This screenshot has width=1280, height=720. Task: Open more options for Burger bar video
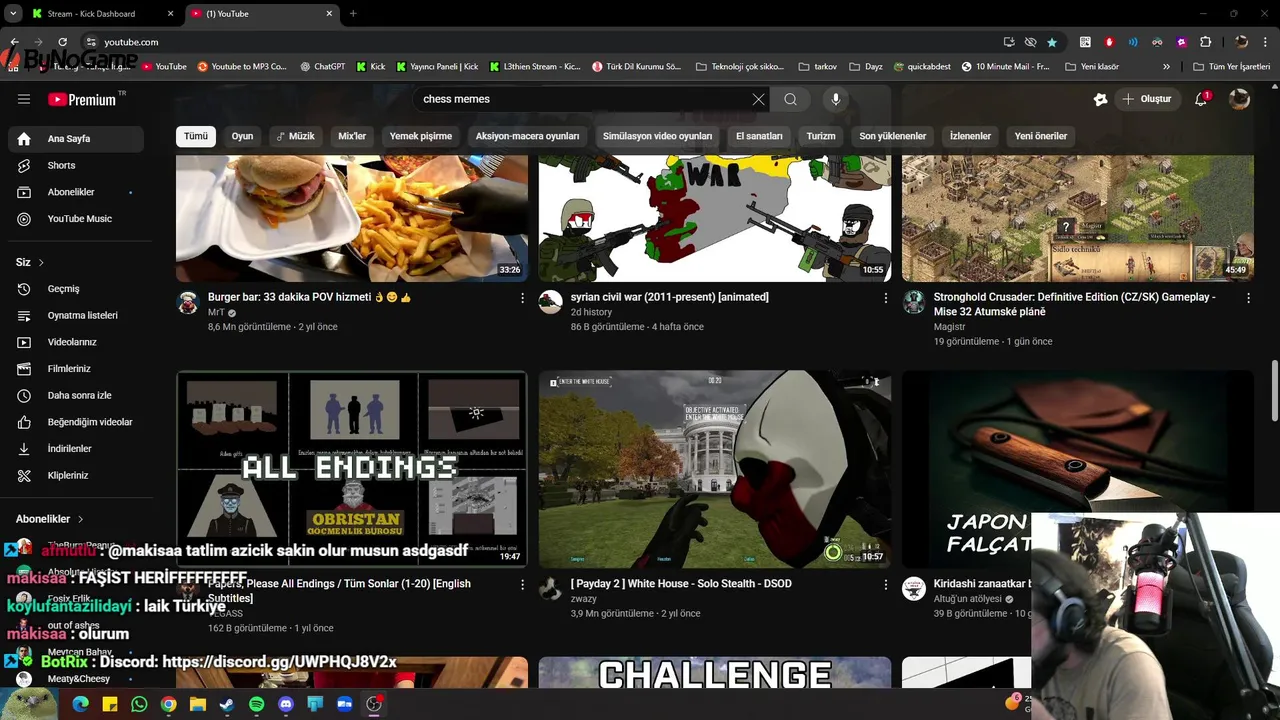click(522, 298)
